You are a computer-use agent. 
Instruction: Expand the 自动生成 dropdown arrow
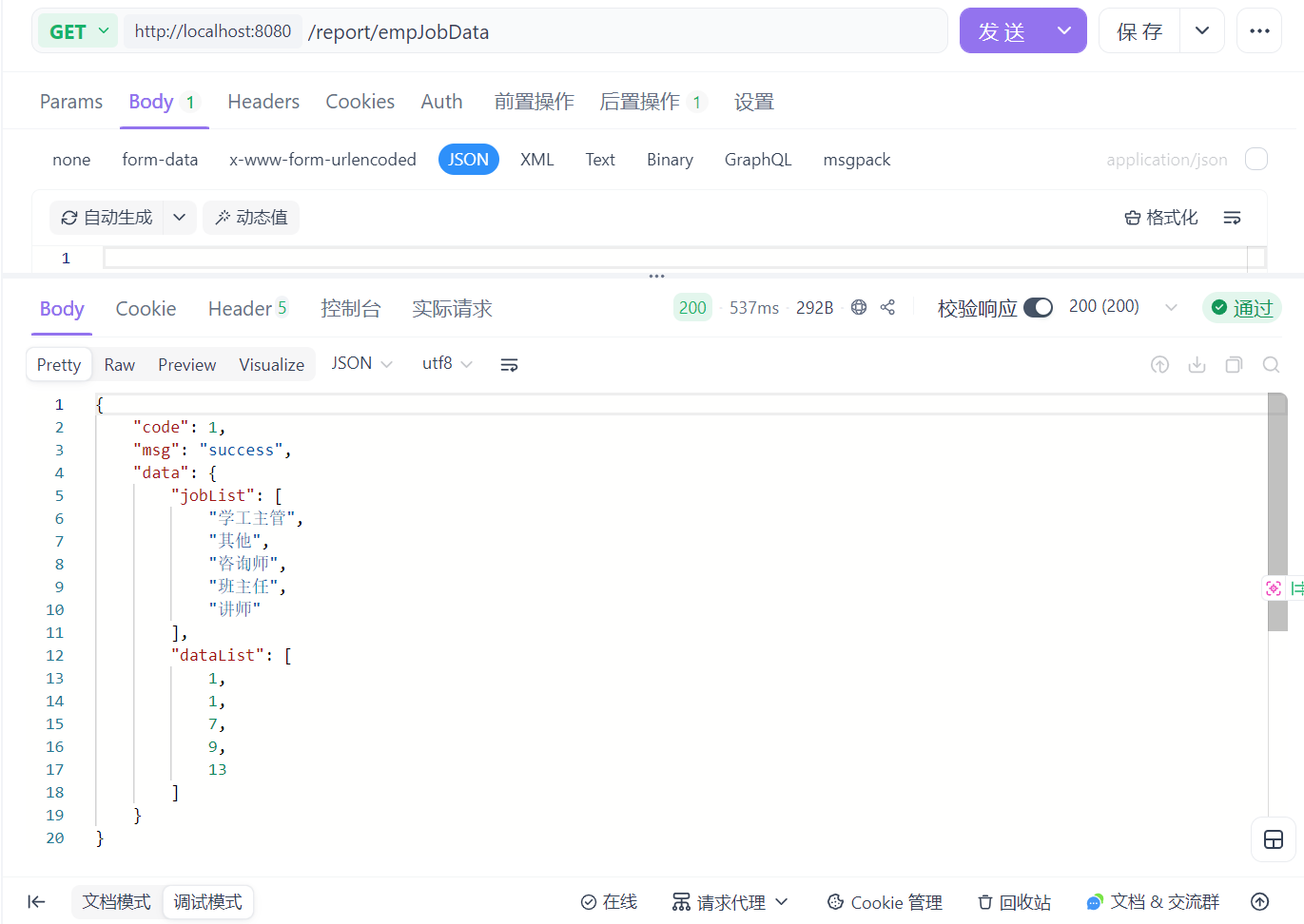[179, 218]
